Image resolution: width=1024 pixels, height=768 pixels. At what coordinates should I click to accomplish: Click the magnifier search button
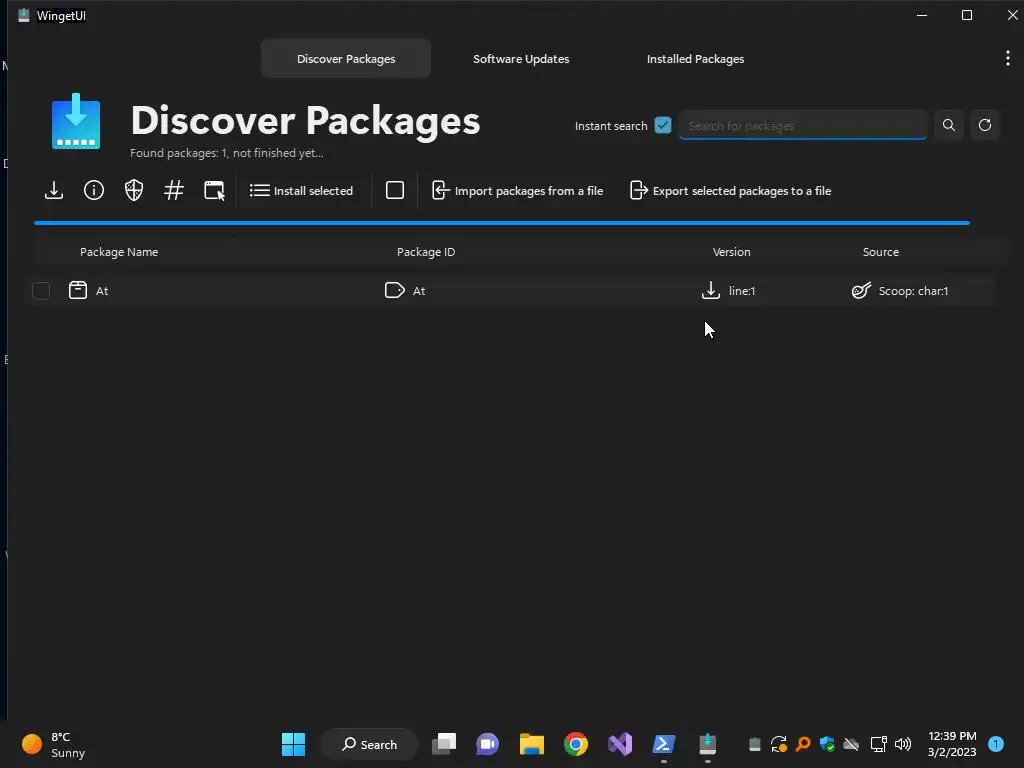point(949,125)
